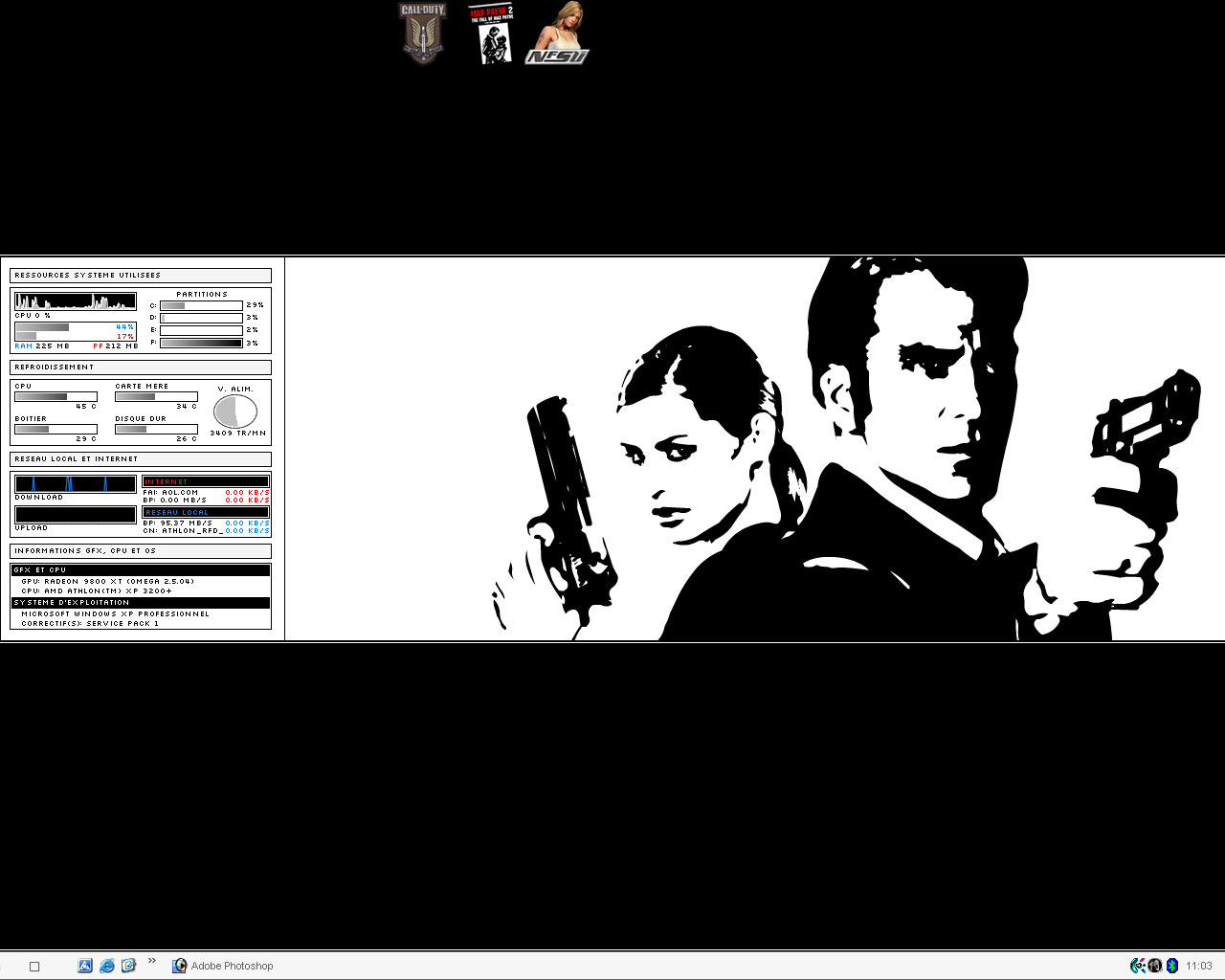This screenshot has height=980, width=1225.
Task: Click the square start button on taskbar
Action: pyautogui.click(x=34, y=967)
